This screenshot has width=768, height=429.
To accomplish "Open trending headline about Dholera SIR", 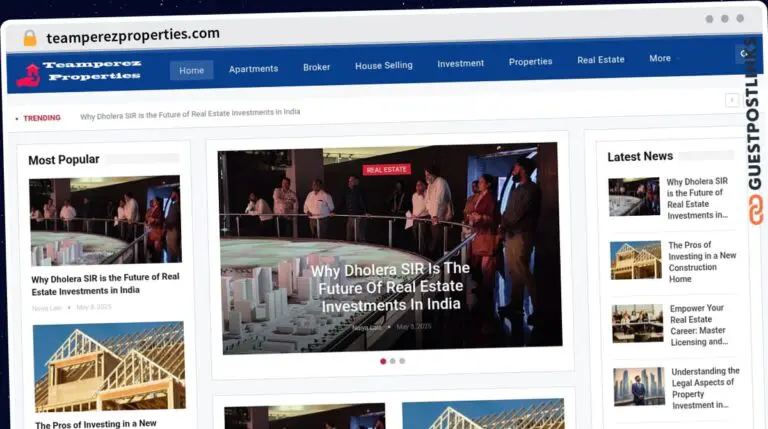I will [190, 114].
